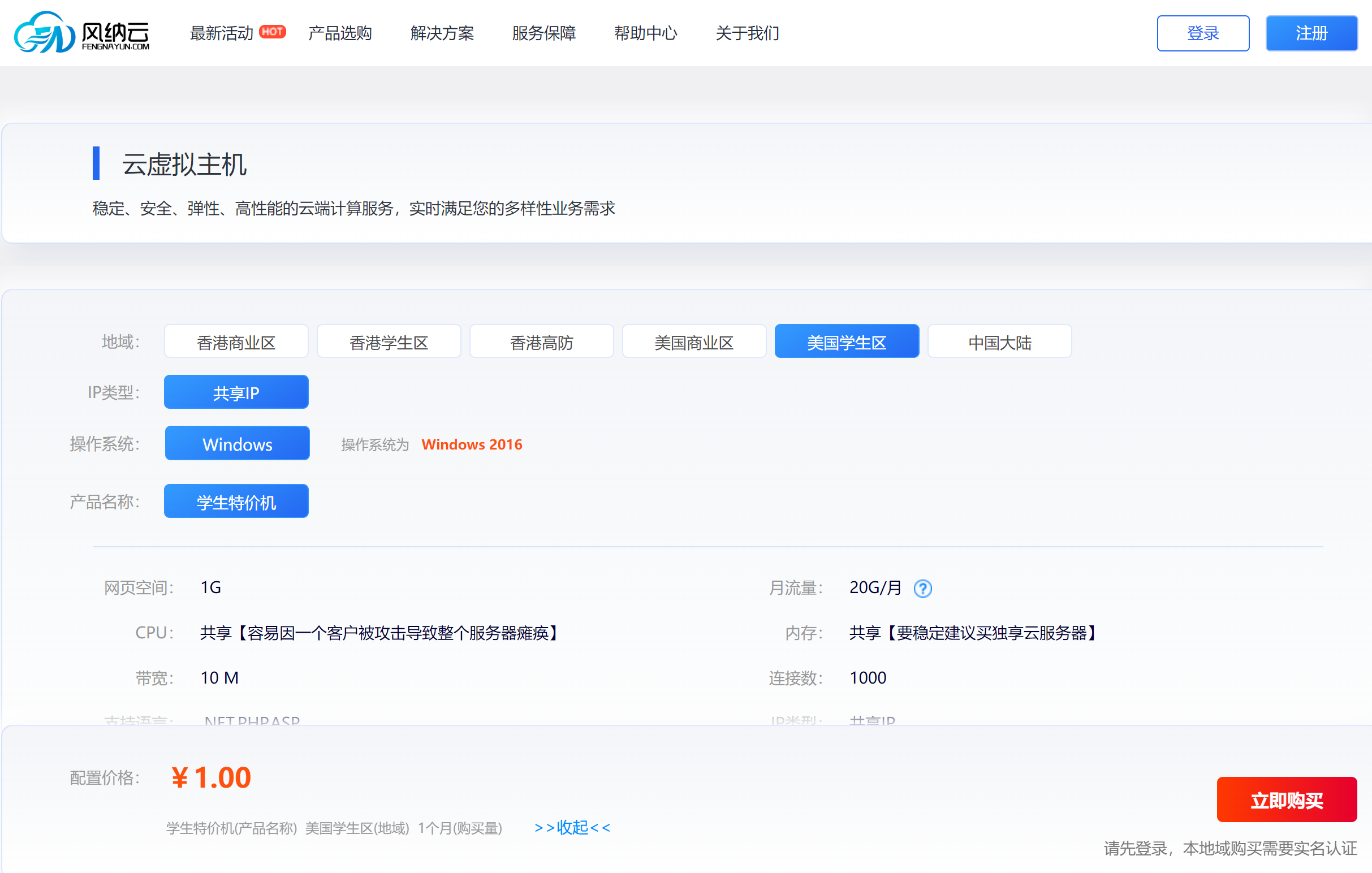Choose the 香港高防 region option
Viewport: 1372px width, 873px height.
click(x=541, y=342)
